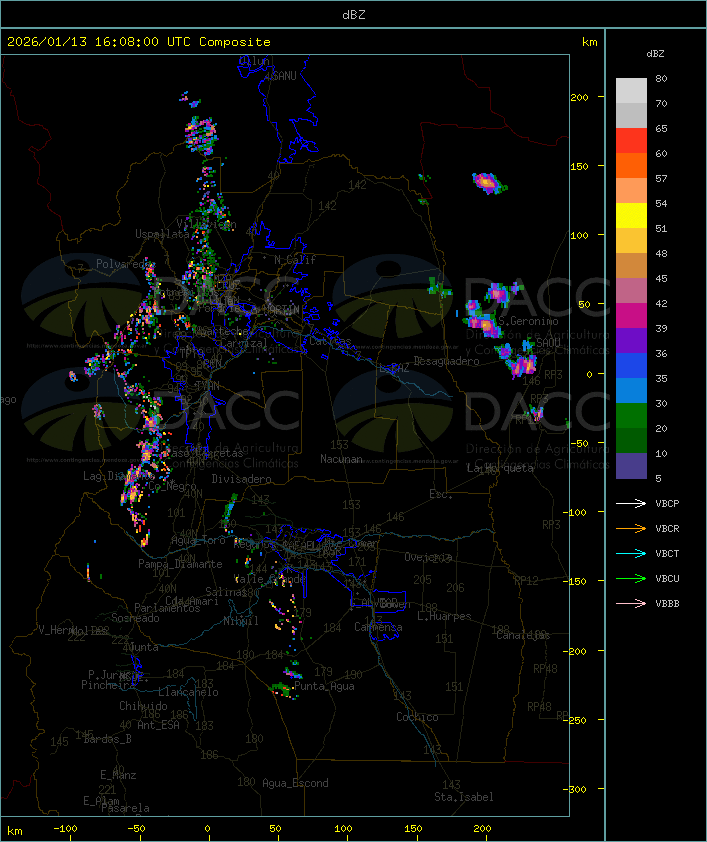Click the Divisadero label on the map
The height and width of the screenshot is (842, 707).
241,479
